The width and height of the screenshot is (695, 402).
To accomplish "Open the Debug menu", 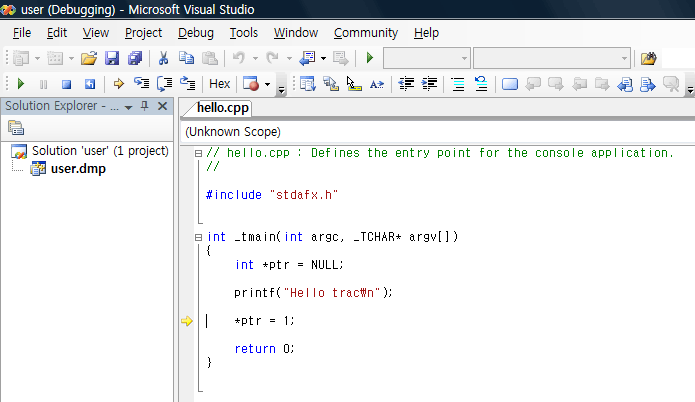I will [196, 33].
